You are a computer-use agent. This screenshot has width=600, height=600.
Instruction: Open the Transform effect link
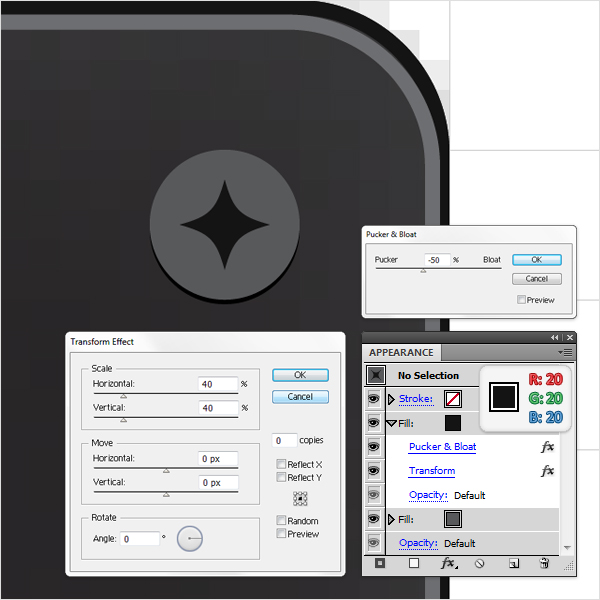pyautogui.click(x=432, y=471)
